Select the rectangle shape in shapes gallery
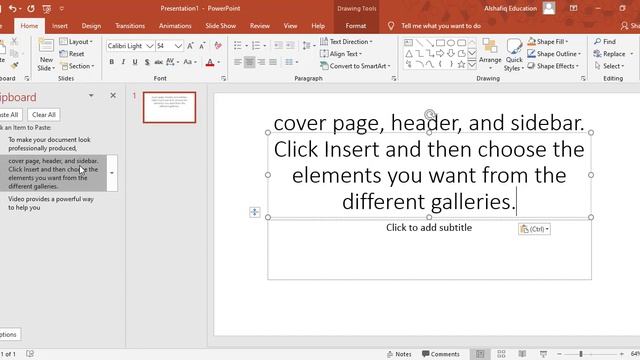640x360 pixels. [440, 42]
